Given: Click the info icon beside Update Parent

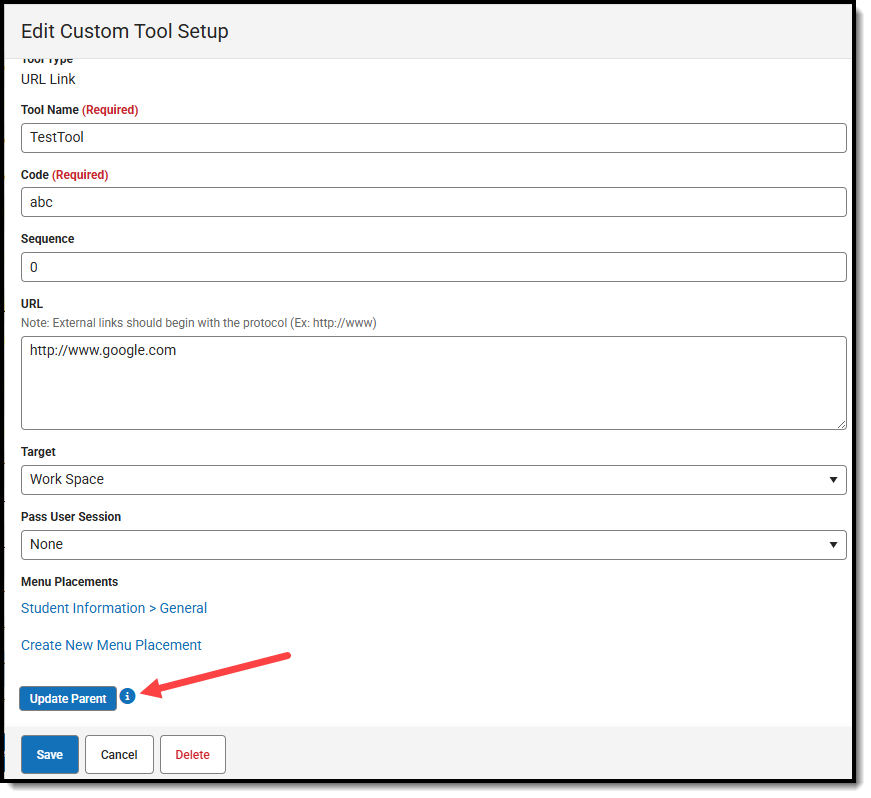Looking at the screenshot, I should point(127,697).
